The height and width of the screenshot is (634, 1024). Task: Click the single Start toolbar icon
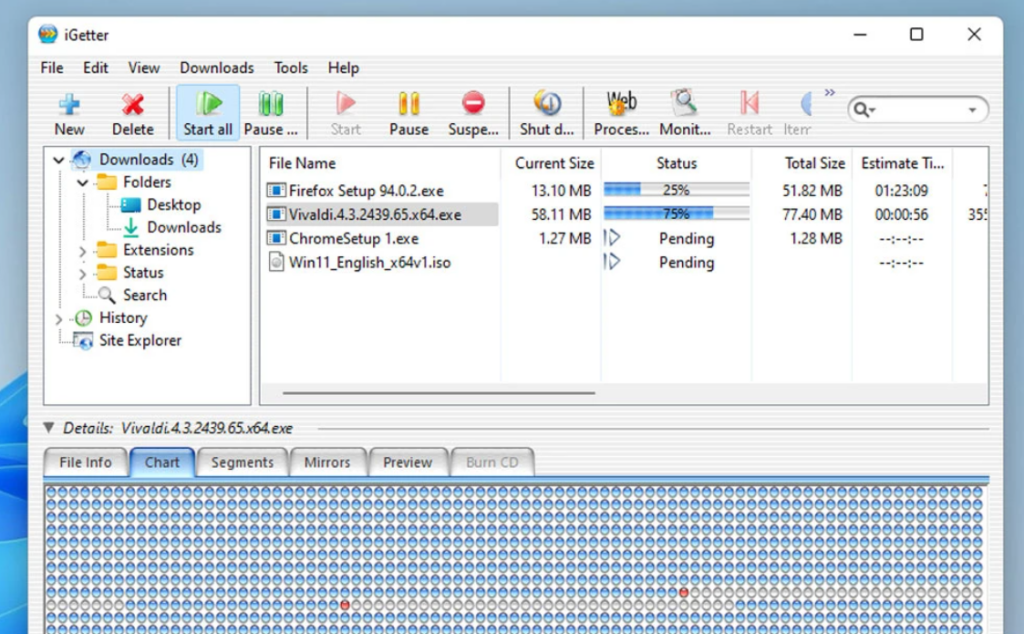(x=345, y=104)
